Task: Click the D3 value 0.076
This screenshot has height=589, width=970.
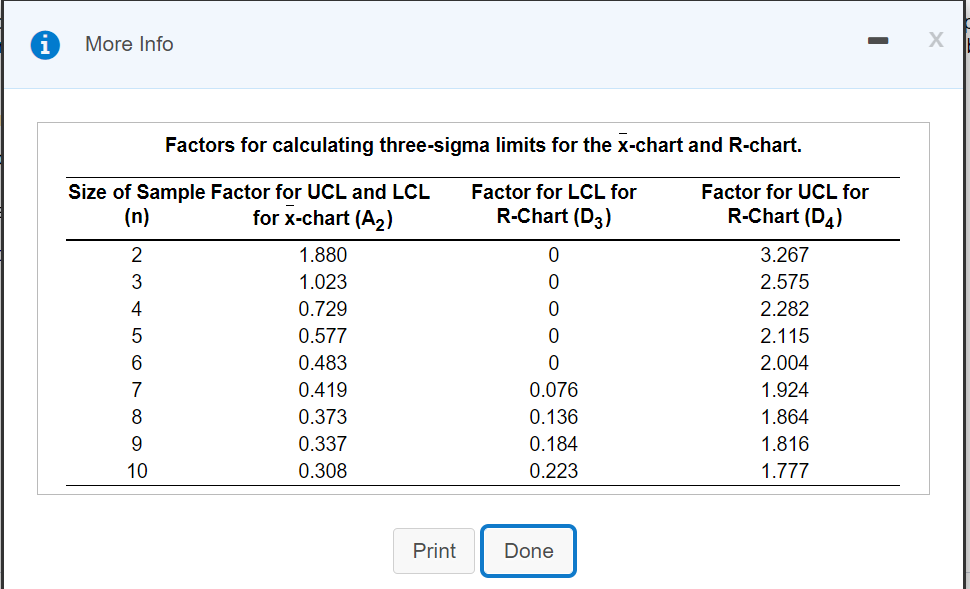Action: [x=553, y=390]
